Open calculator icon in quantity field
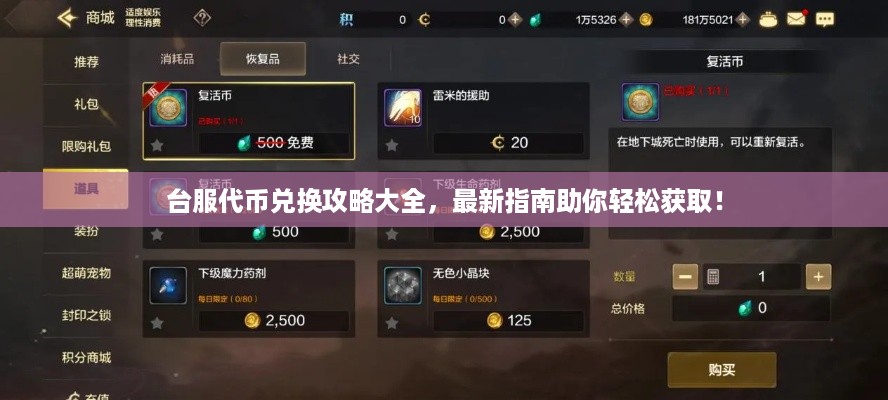 pyautogui.click(x=713, y=276)
